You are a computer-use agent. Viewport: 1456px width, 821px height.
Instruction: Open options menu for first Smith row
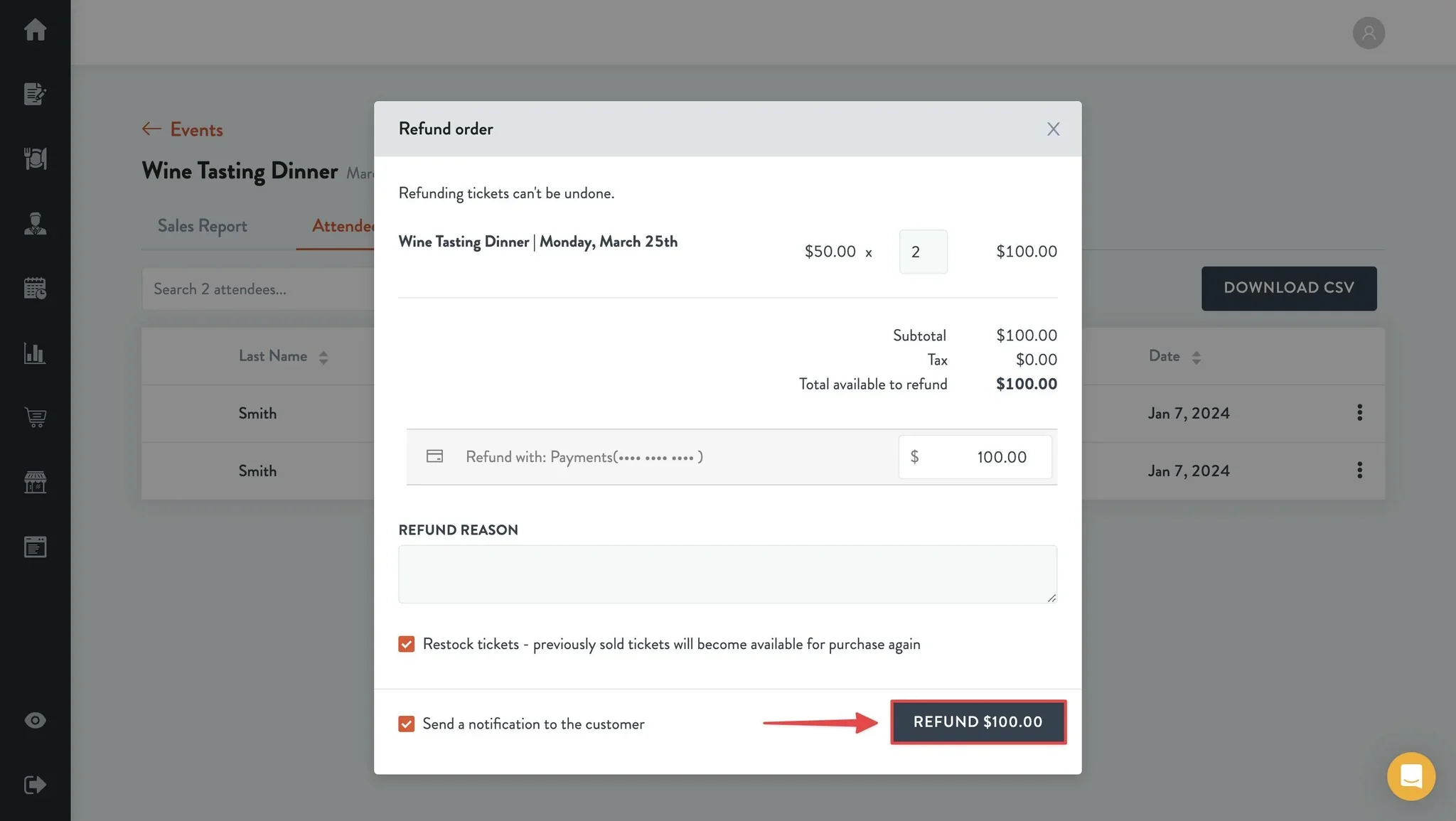(1359, 413)
